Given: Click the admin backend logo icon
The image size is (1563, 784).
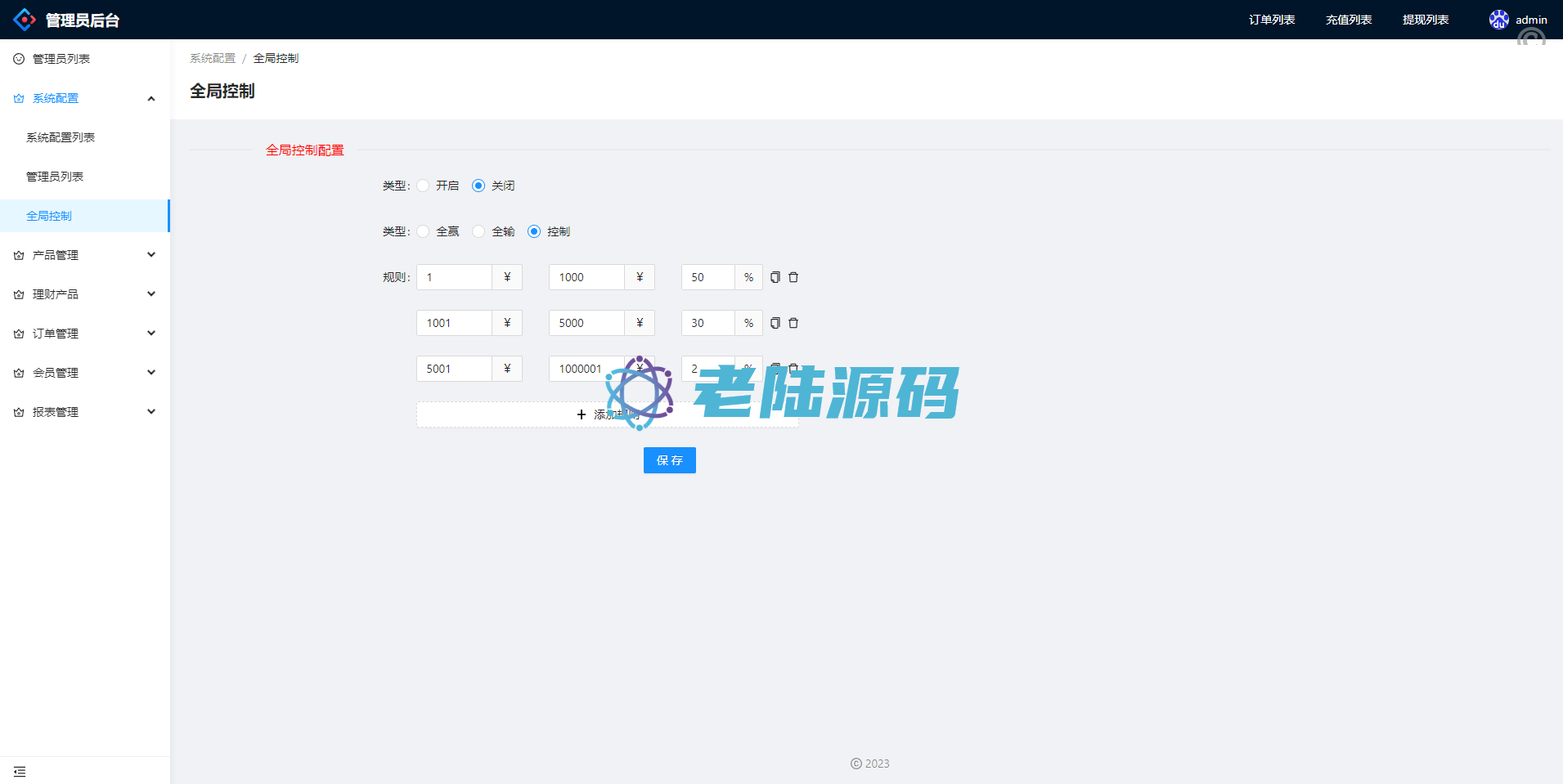Looking at the screenshot, I should click(25, 20).
